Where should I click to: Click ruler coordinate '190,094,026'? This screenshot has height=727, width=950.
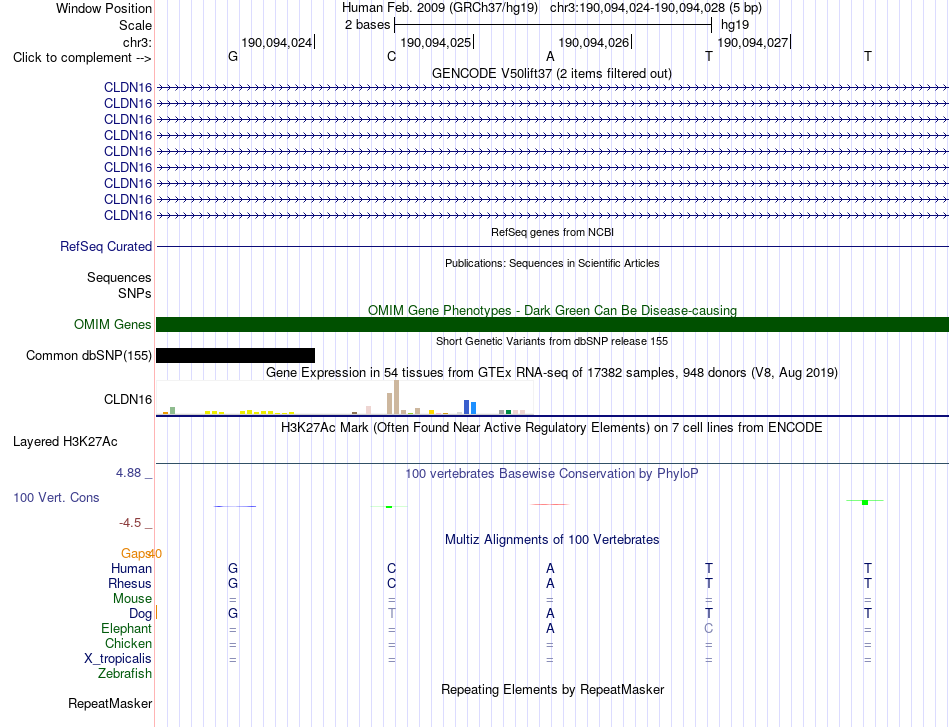pyautogui.click(x=594, y=42)
